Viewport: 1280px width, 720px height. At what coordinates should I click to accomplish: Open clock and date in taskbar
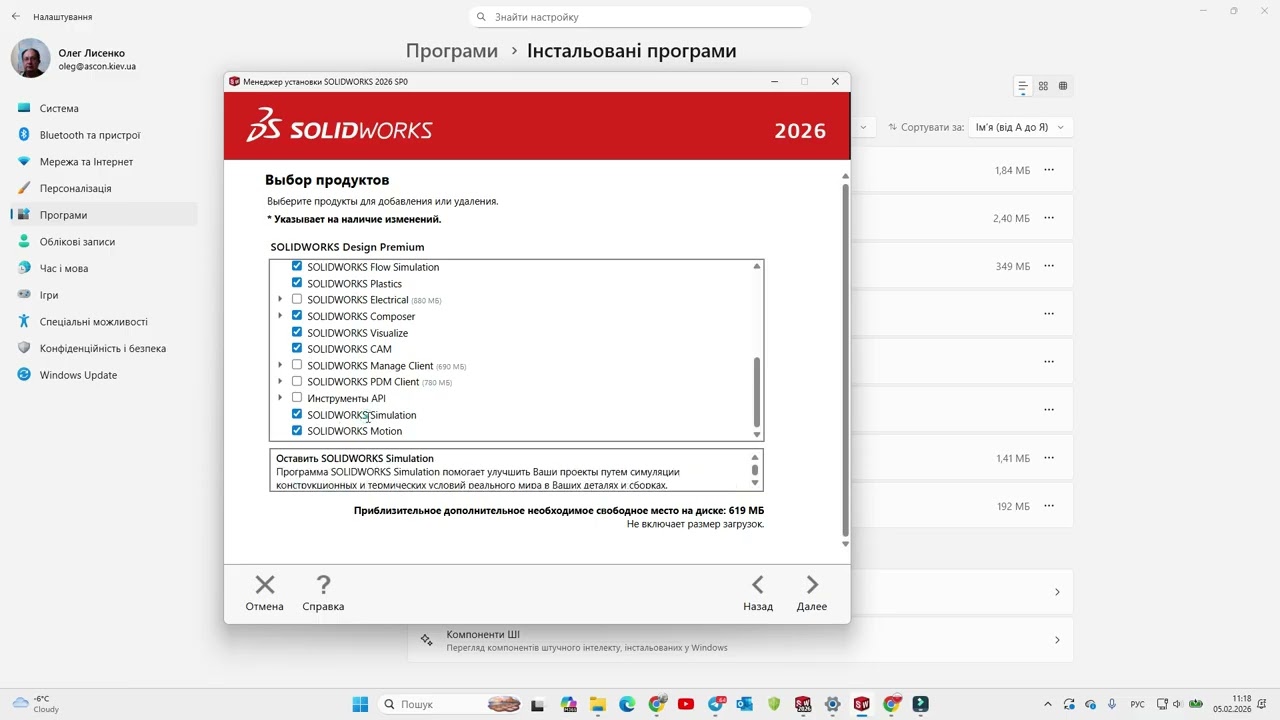click(x=1232, y=704)
